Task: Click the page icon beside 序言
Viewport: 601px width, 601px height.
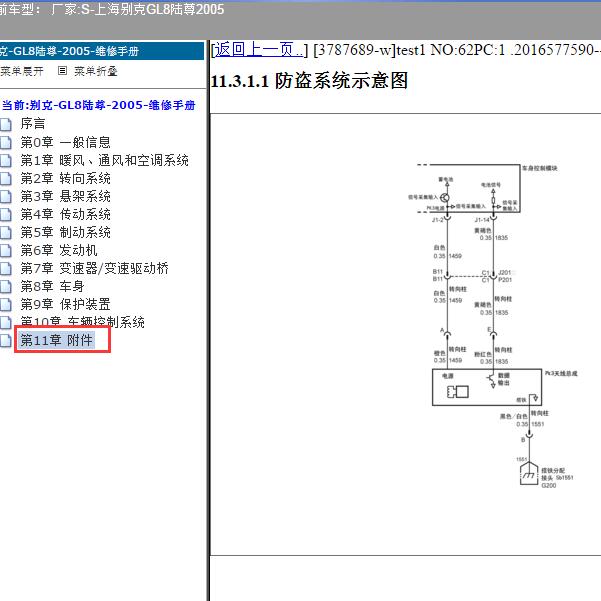Action: 5,124
